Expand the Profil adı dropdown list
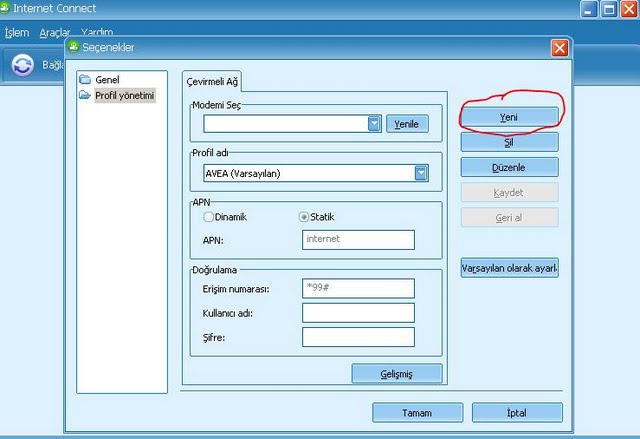The image size is (640, 439). 421,173
